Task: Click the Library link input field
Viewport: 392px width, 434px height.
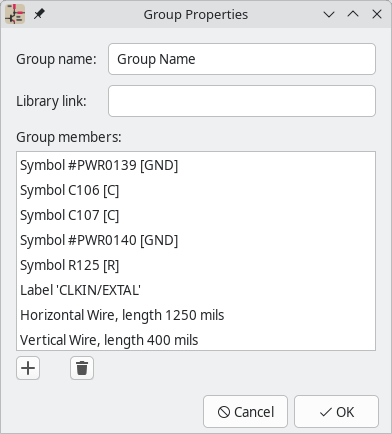Action: 242,101
